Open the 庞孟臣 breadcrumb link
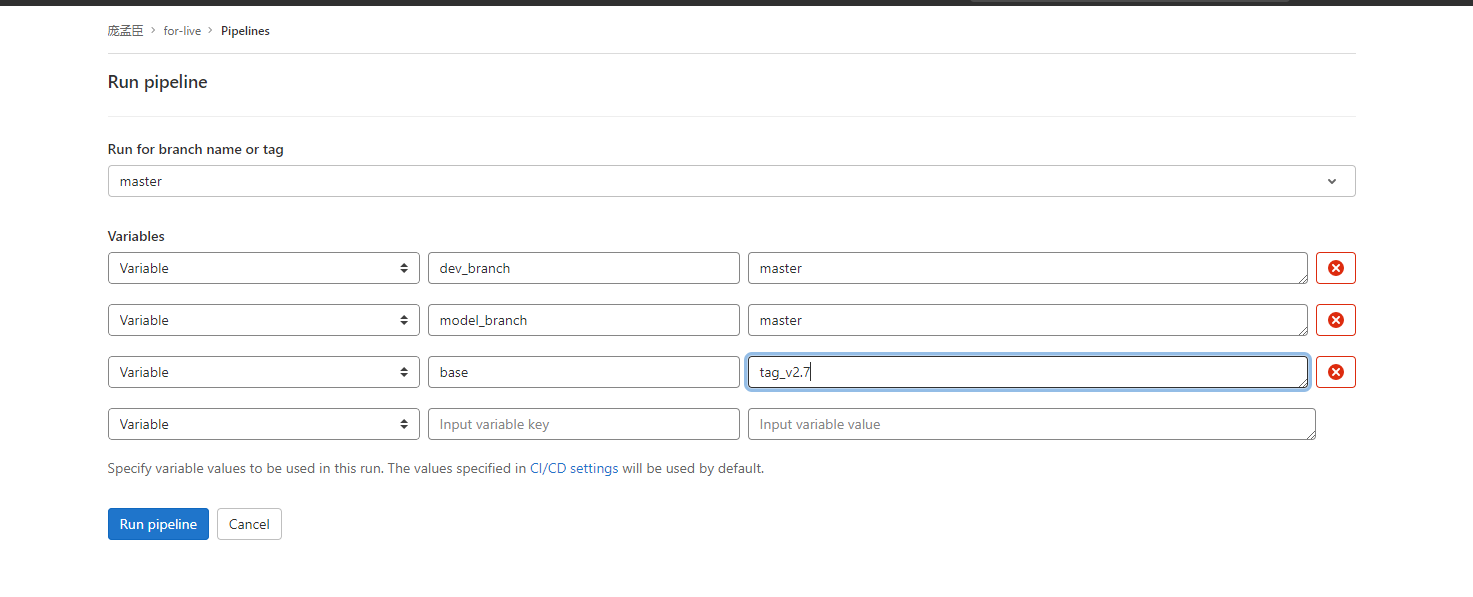Viewport: 1473px width, 597px height. [125, 31]
